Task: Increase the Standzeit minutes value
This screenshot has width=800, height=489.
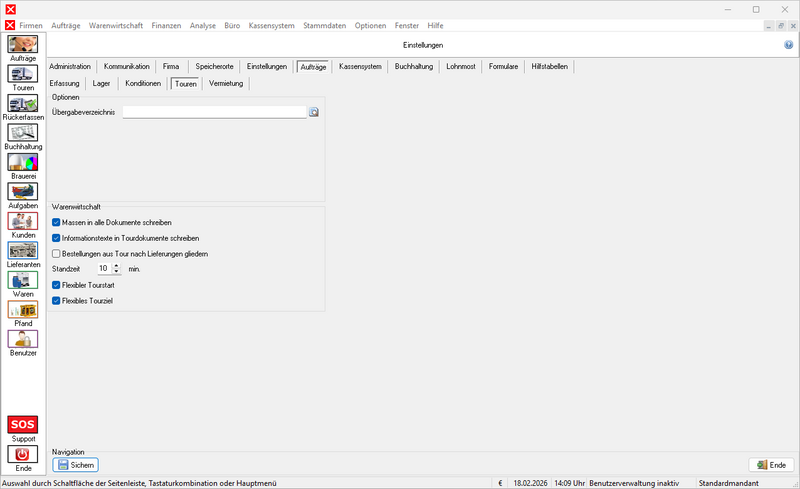Action: point(117,266)
